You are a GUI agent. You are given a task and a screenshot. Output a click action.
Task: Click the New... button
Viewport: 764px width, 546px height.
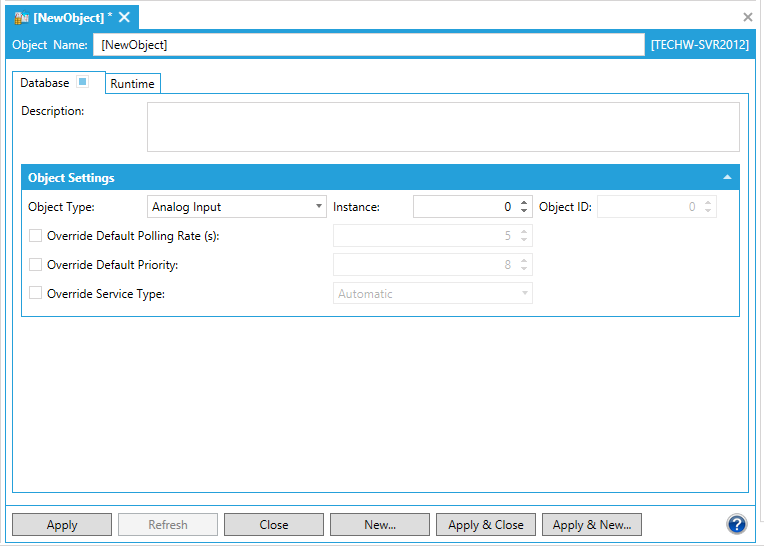pyautogui.click(x=380, y=525)
